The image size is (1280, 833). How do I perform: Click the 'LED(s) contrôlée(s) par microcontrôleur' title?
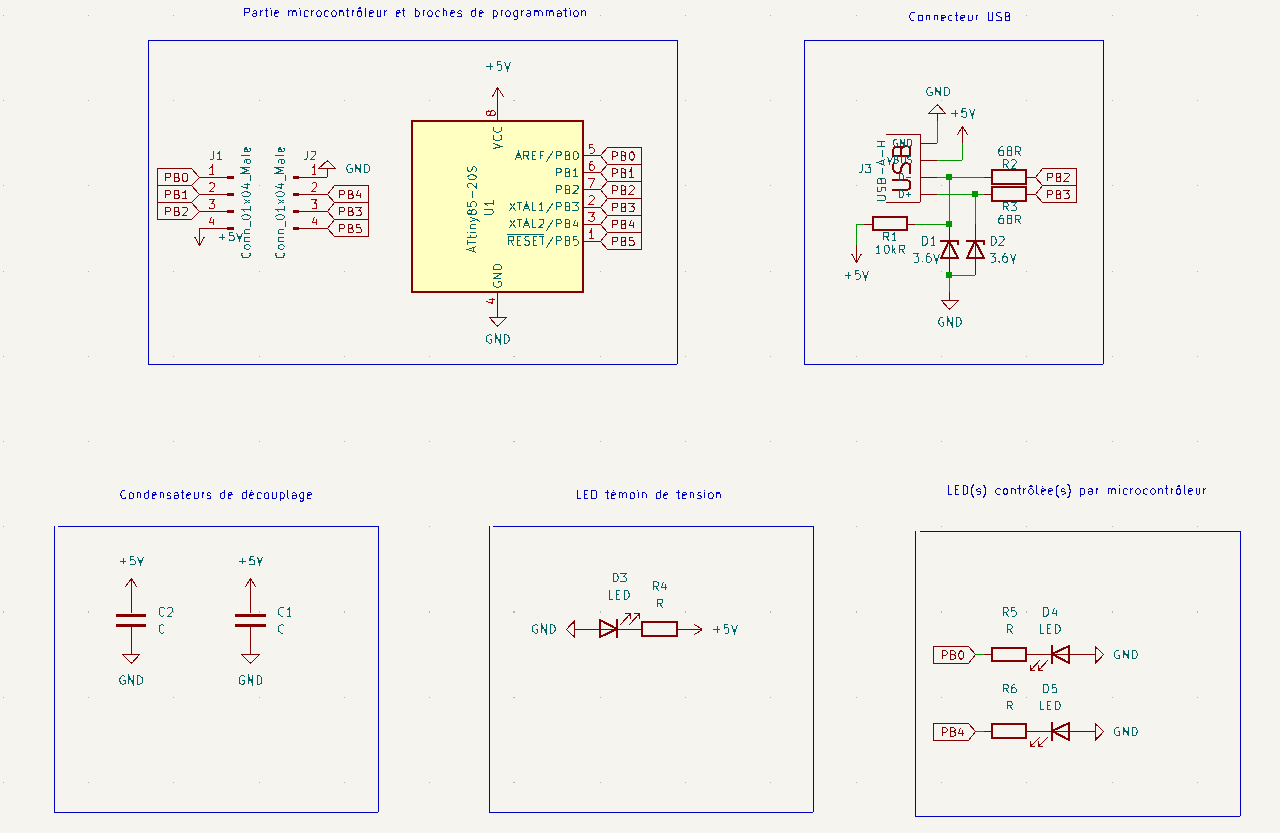1076,491
